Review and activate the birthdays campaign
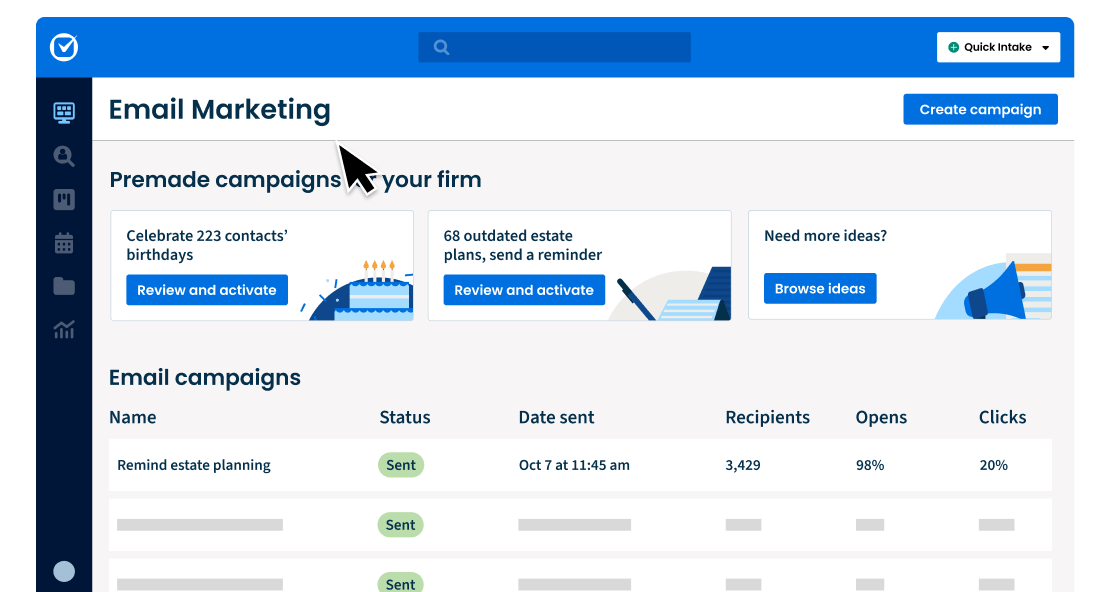The image size is (1110, 592). point(207,290)
